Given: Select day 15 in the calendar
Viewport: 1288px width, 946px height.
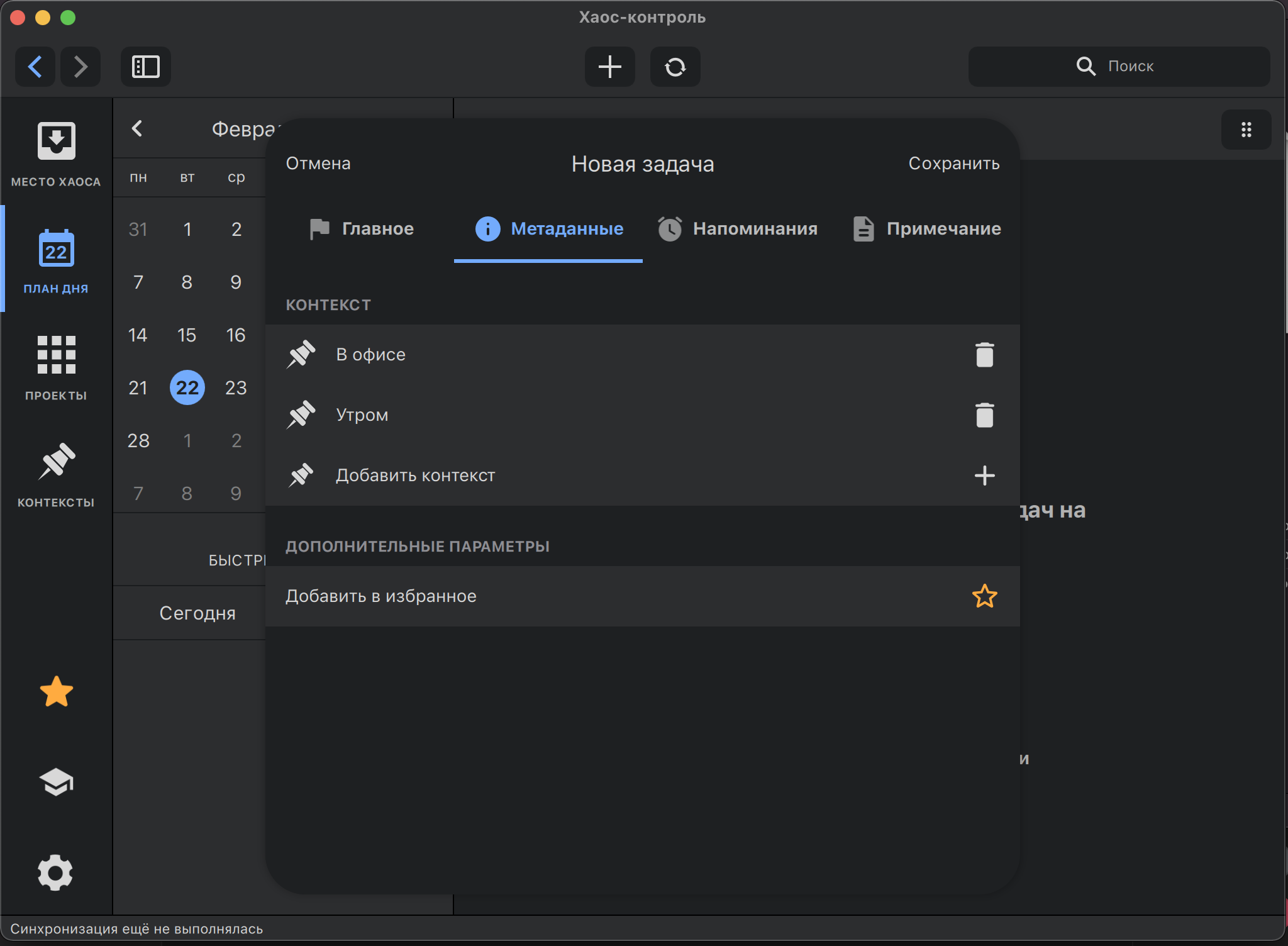Looking at the screenshot, I should (187, 335).
